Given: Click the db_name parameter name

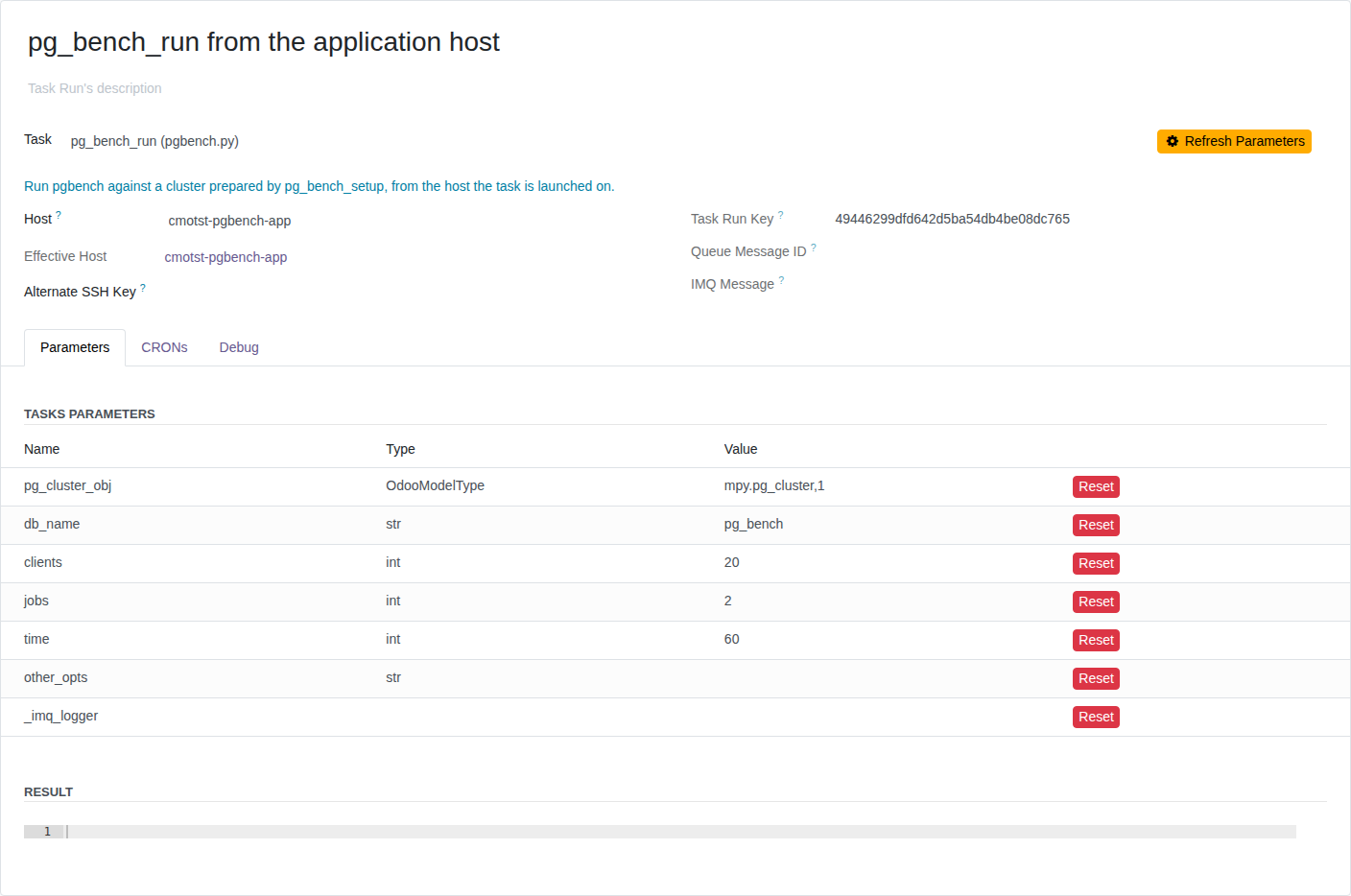Looking at the screenshot, I should 52,524.
